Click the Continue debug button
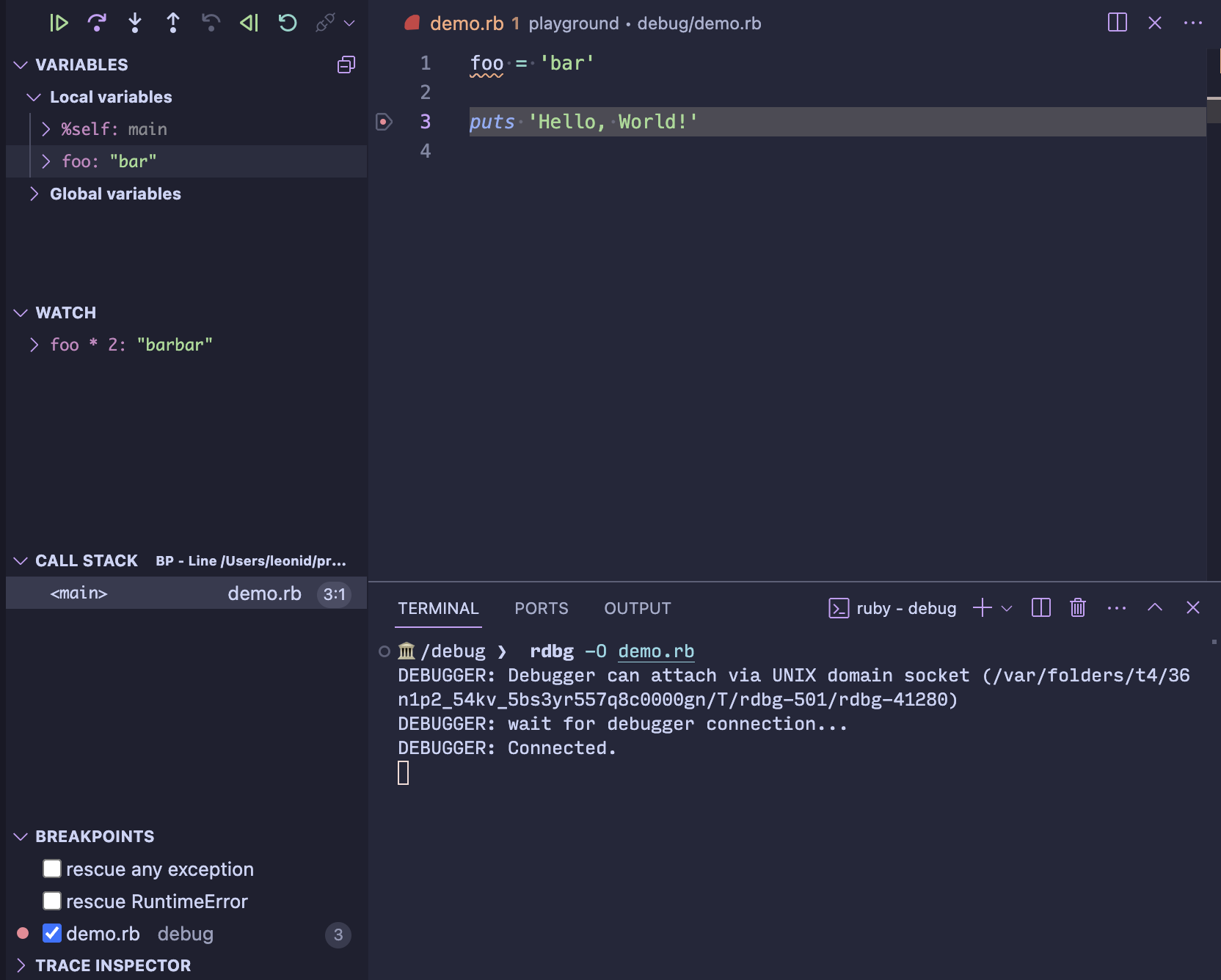1221x980 pixels. 59,23
